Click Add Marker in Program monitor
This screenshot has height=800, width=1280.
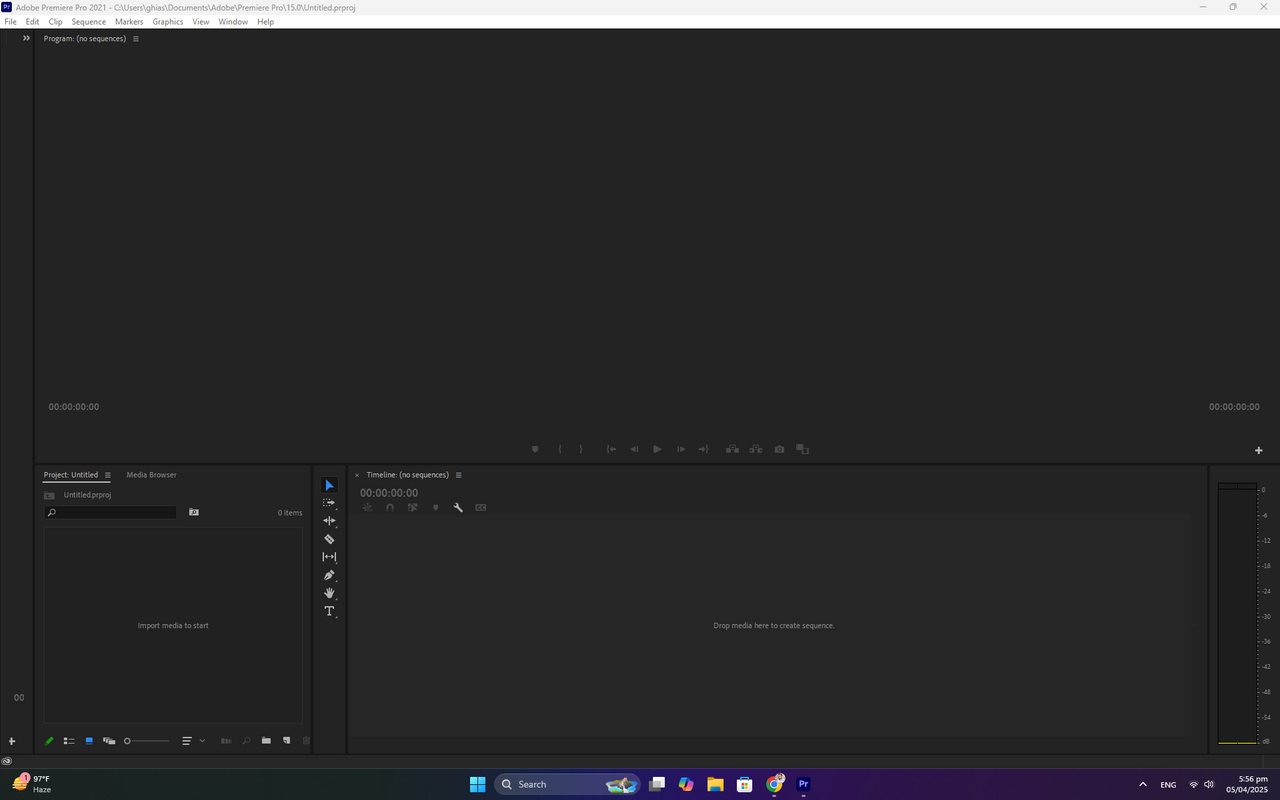(535, 449)
